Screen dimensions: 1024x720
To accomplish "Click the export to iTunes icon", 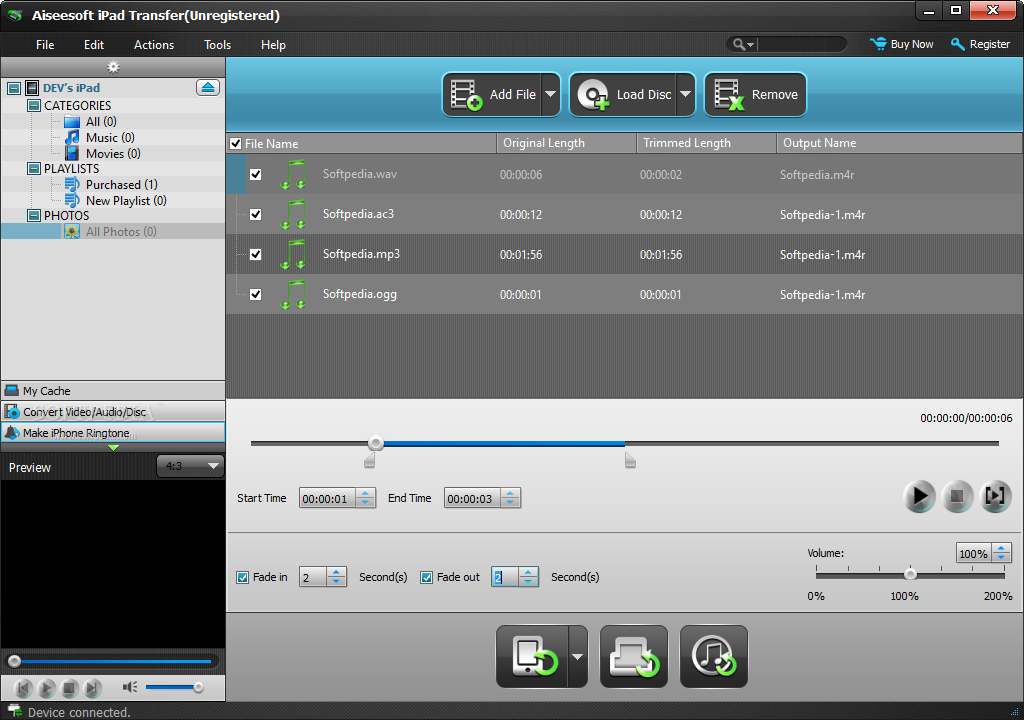I will [714, 657].
